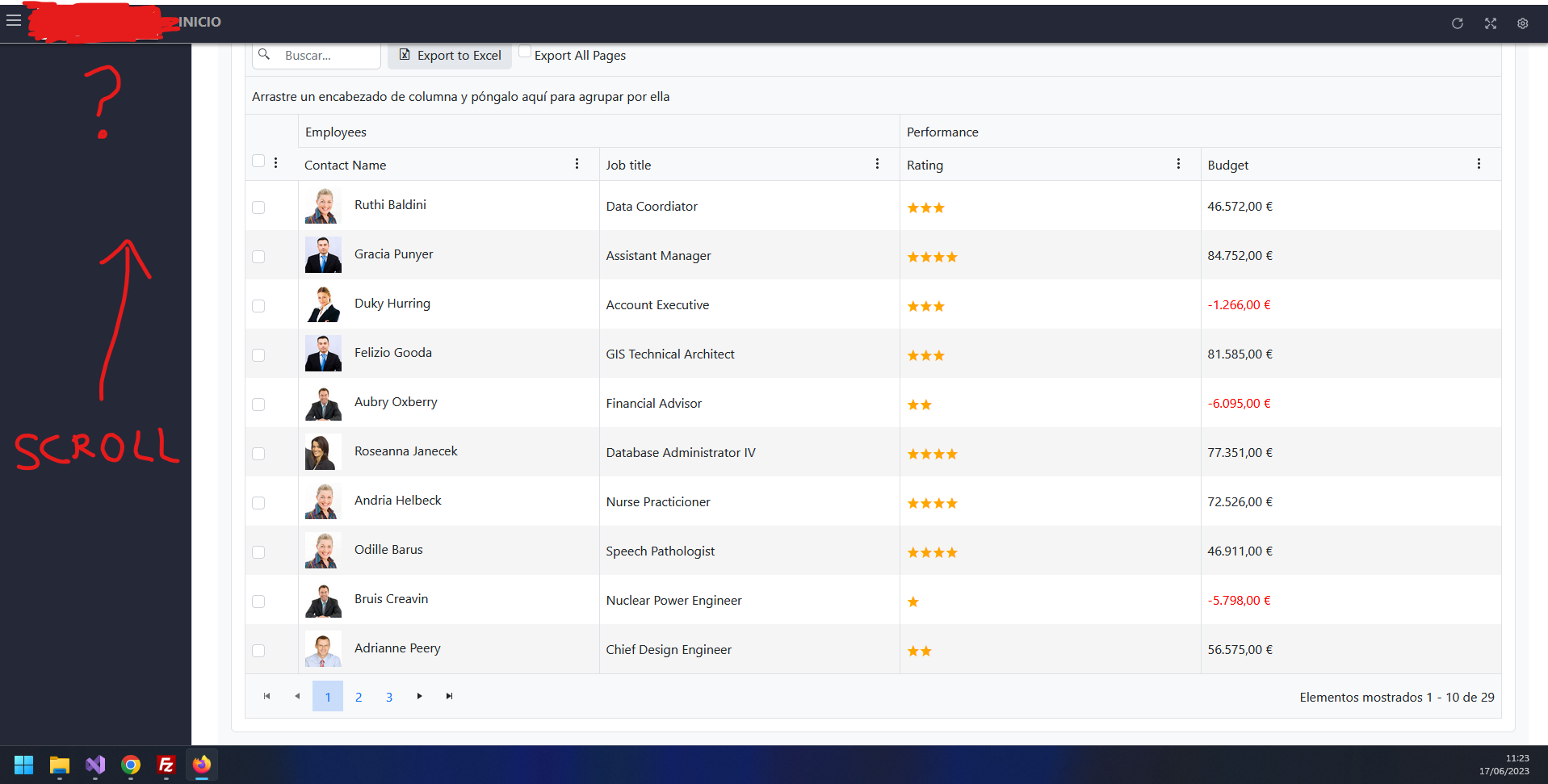
Task: Click the refresh icon in top bar
Action: [x=1458, y=23]
